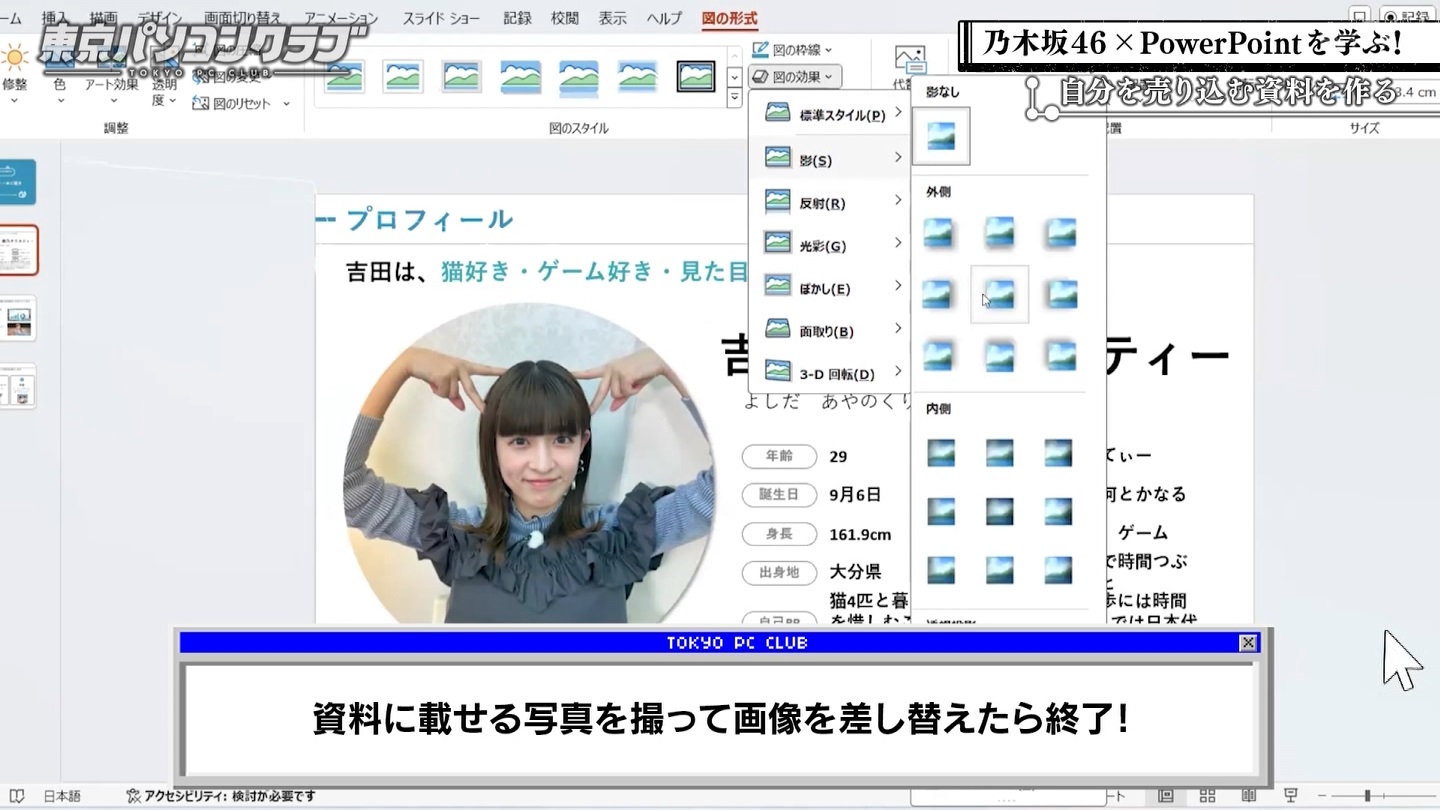
Task: Click the 年齢 label pill on slide
Action: [779, 456]
